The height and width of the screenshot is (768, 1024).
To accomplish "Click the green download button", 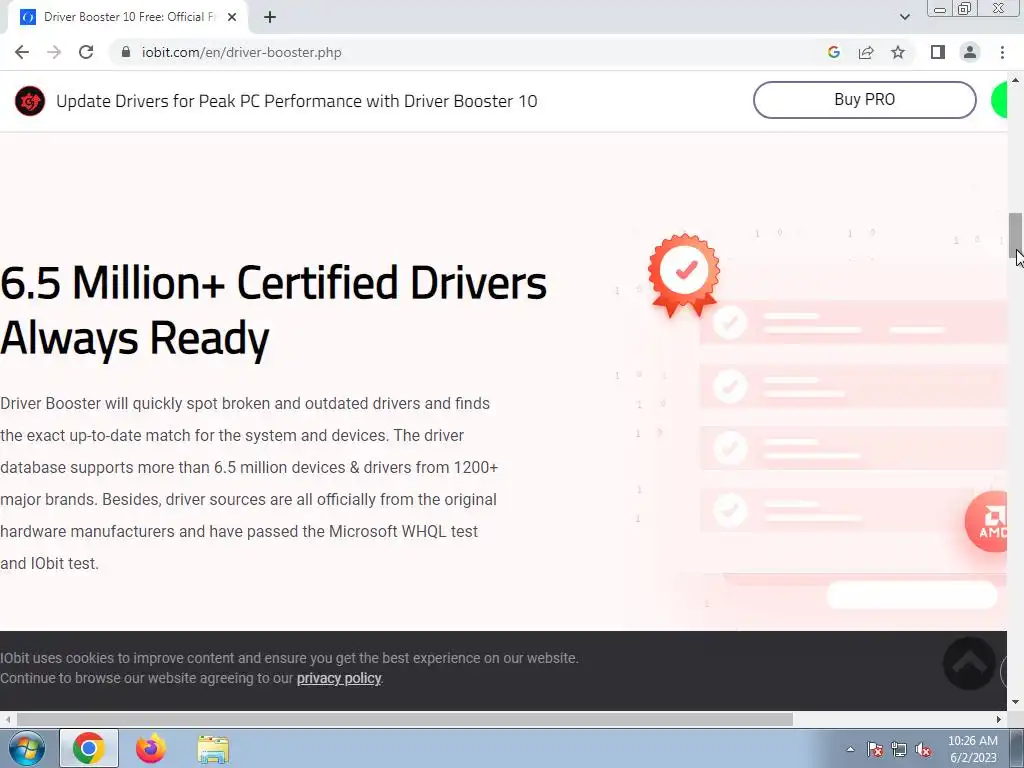I will (999, 100).
